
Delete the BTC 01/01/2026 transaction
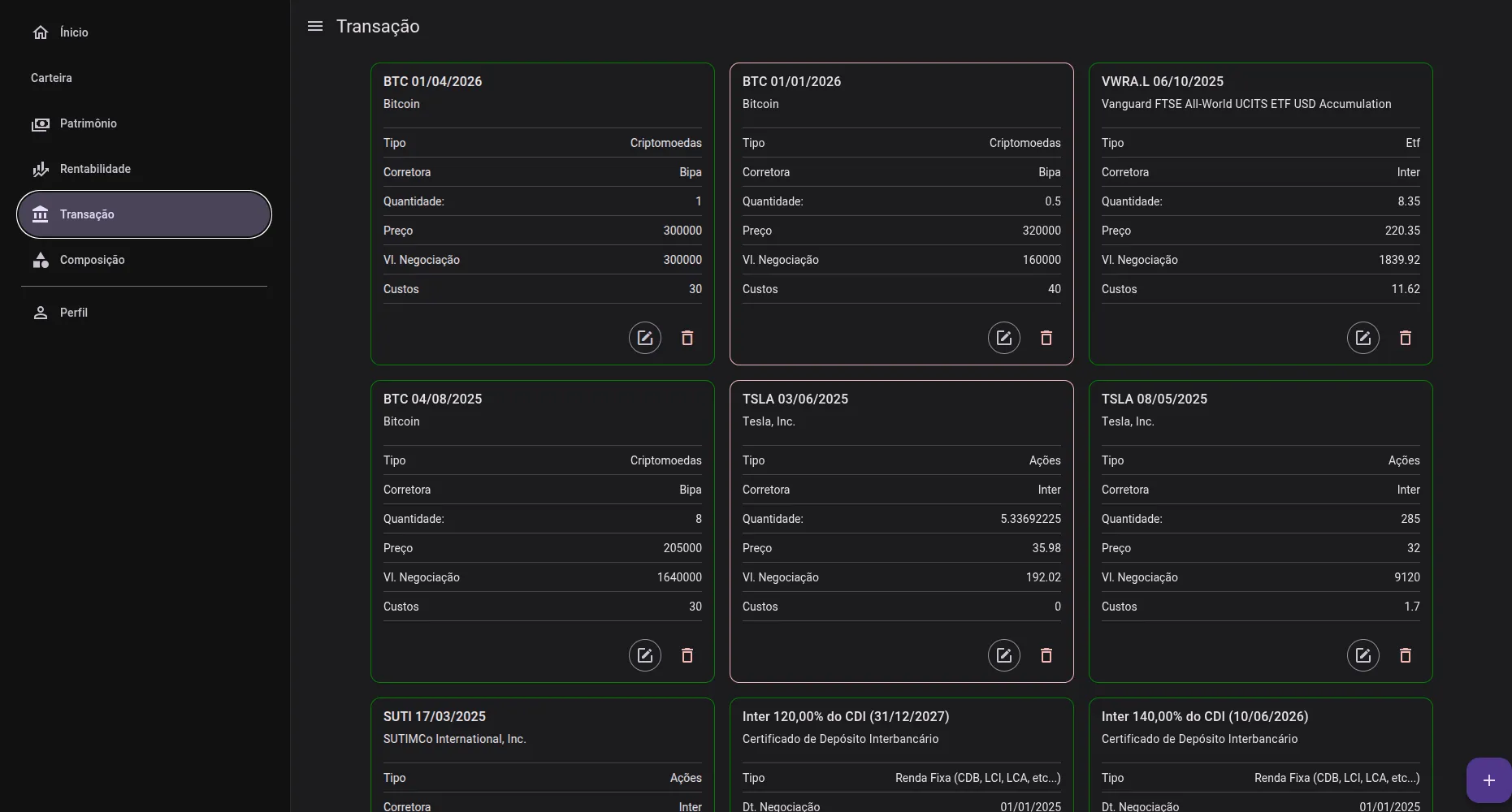[1046, 338]
